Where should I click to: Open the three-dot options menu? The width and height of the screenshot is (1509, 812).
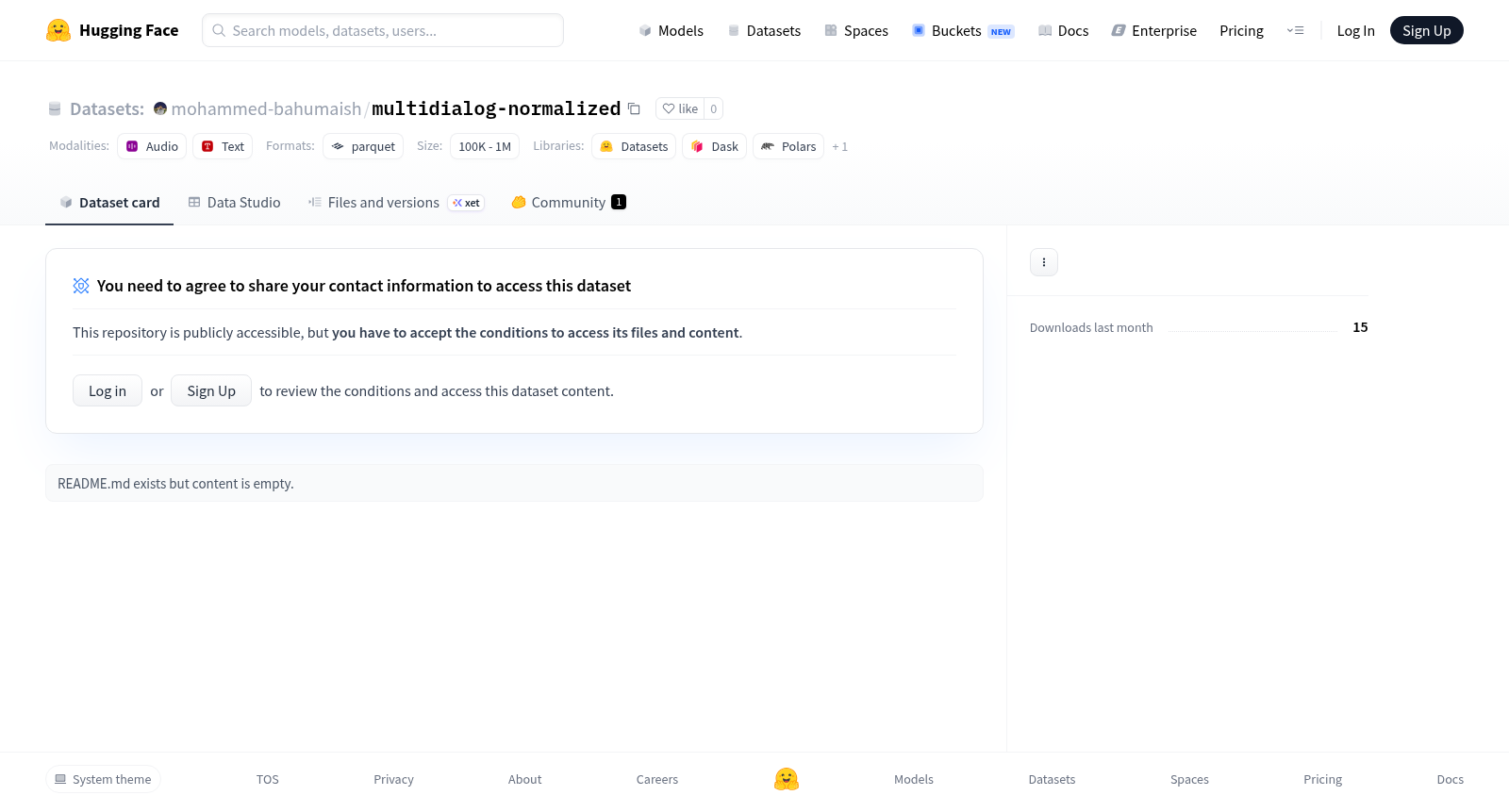pos(1044,262)
